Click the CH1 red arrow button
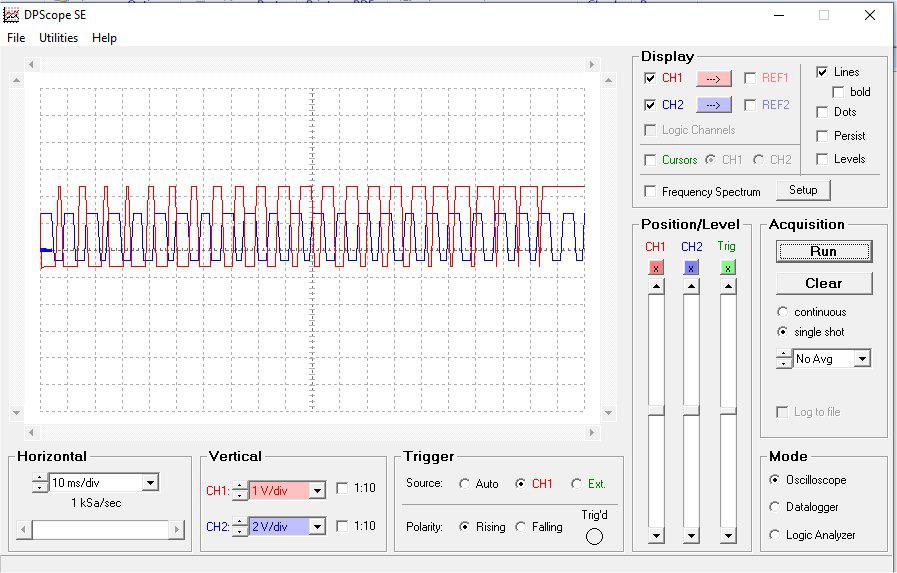Viewport: 897px width, 573px height. tap(714, 78)
